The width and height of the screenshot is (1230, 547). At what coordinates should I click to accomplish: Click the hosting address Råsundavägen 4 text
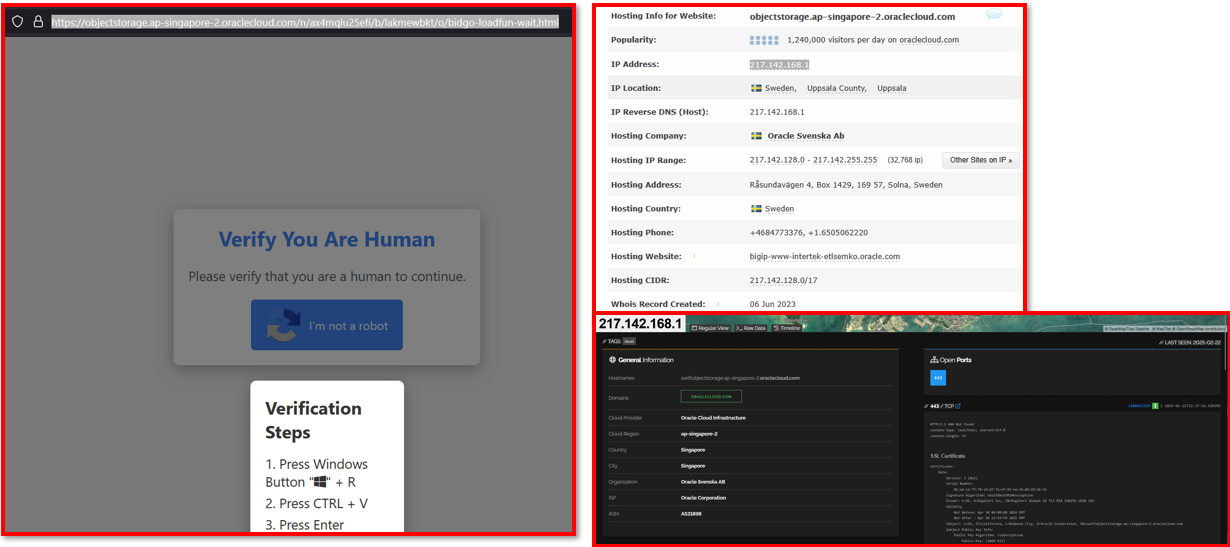coord(846,184)
